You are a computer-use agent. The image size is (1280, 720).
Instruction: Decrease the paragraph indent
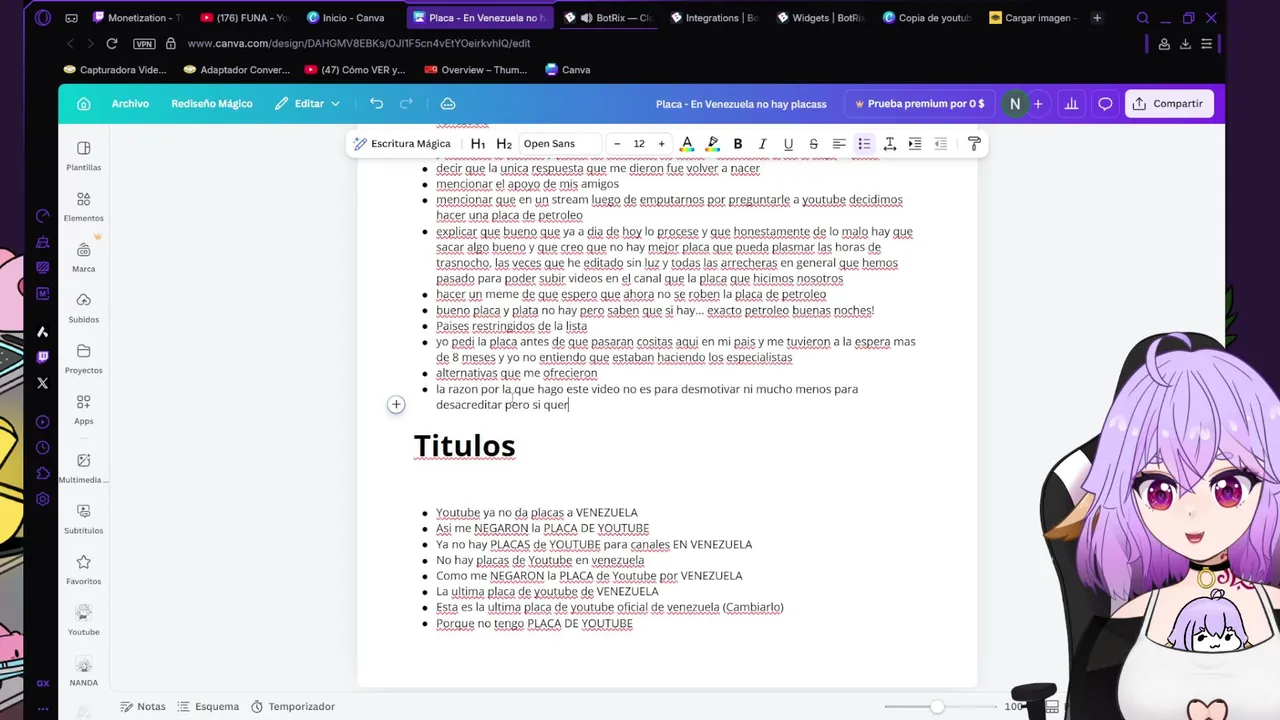point(940,144)
